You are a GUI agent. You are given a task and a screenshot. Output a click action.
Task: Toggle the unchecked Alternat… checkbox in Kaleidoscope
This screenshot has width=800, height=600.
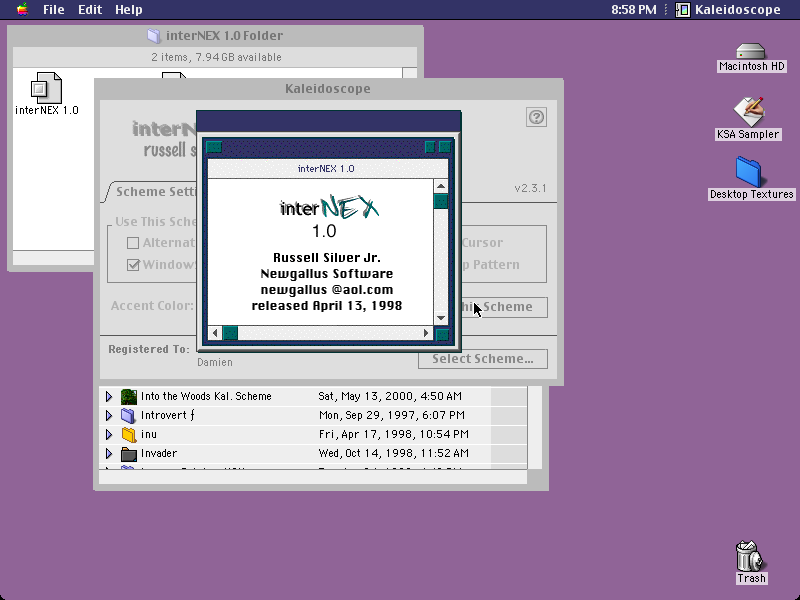(133, 243)
